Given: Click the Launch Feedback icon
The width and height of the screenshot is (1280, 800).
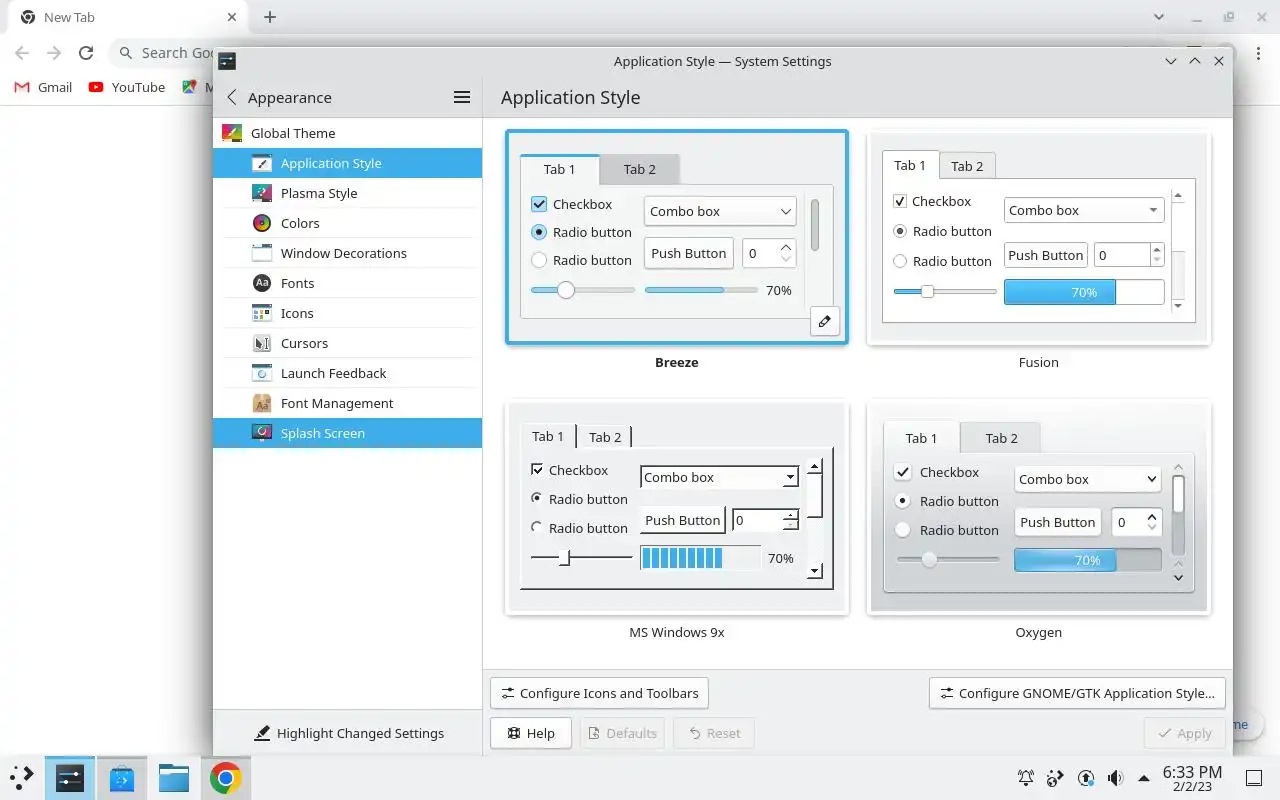Looking at the screenshot, I should coord(261,373).
